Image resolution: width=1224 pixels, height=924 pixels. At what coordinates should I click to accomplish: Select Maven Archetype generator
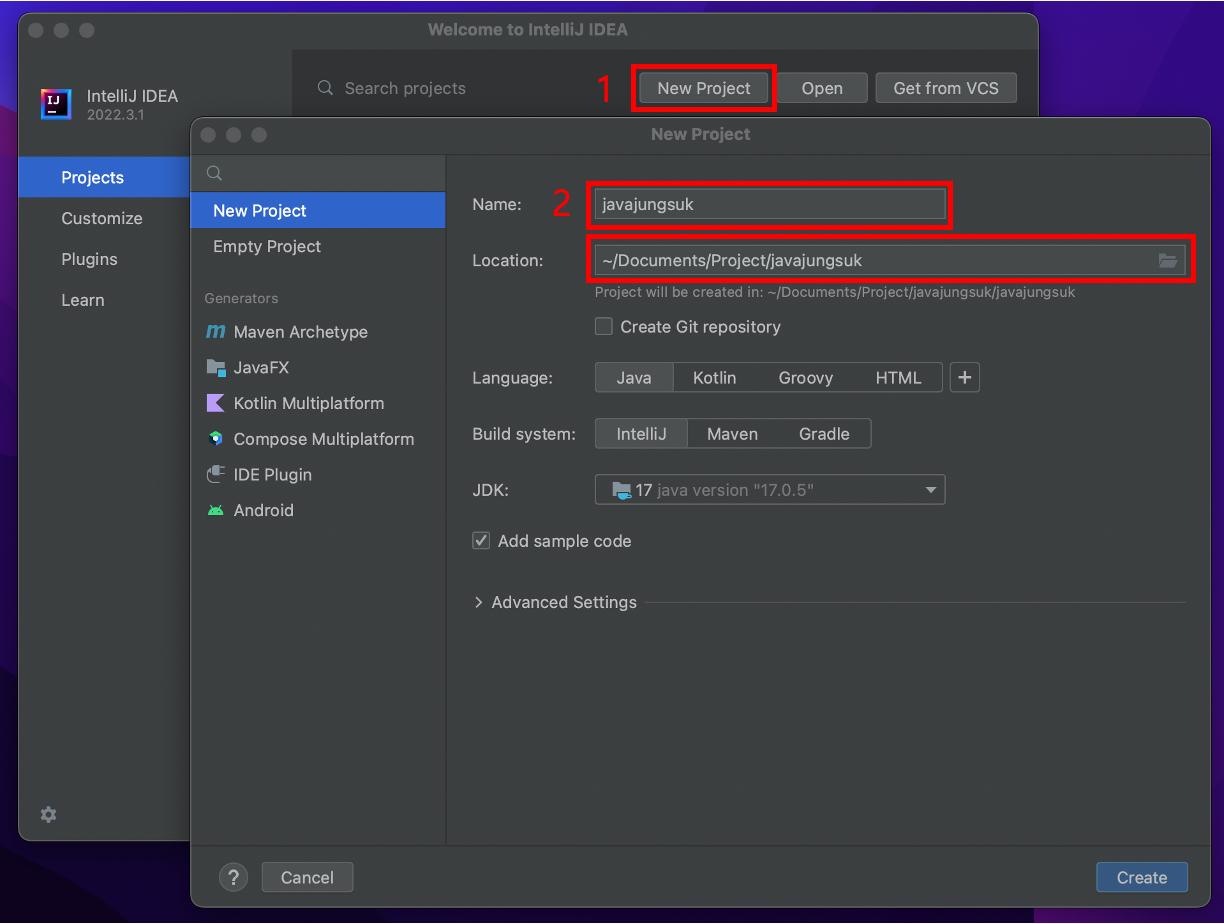pyautogui.click(x=318, y=332)
